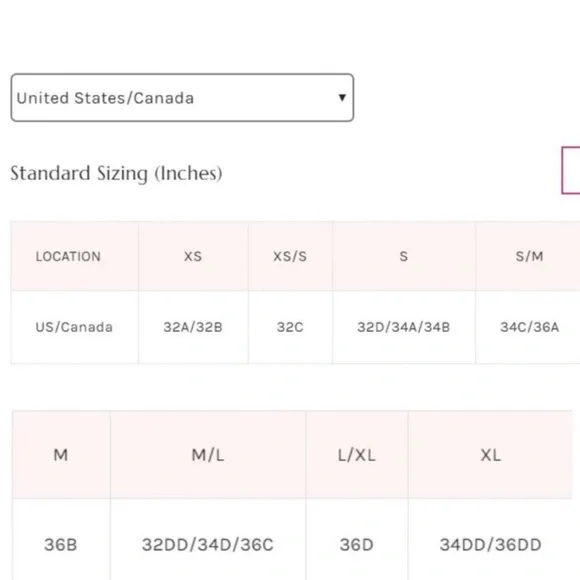The image size is (580, 580).
Task: Select the XS size column header
Action: [x=193, y=256]
